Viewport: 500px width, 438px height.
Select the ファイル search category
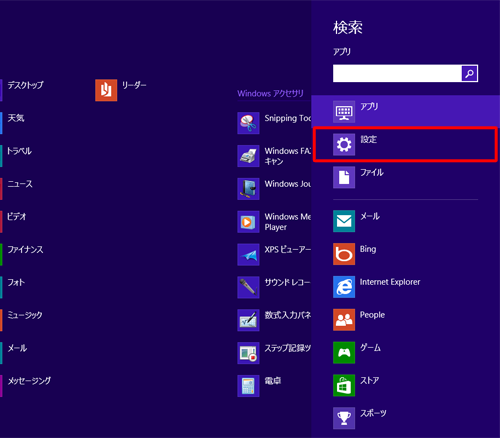pos(405,177)
